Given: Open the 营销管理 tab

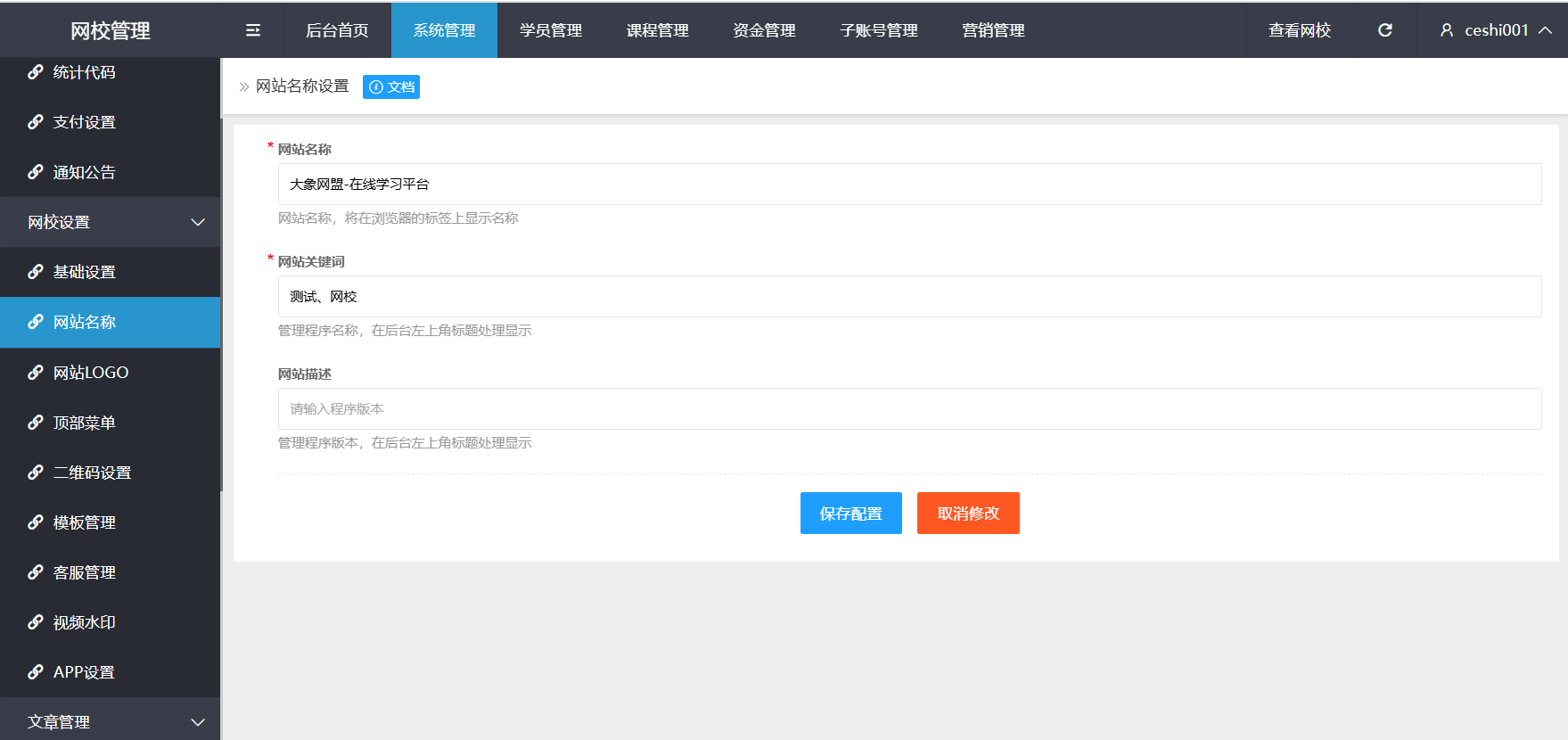Looking at the screenshot, I should point(993,30).
